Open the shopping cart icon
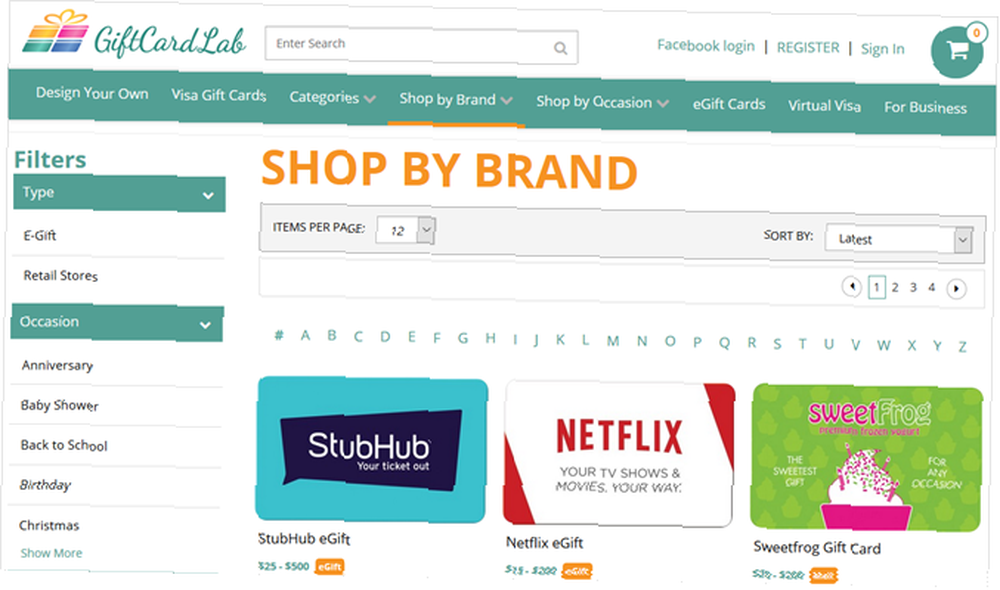Viewport: 1000px width, 590px height. coord(957,51)
